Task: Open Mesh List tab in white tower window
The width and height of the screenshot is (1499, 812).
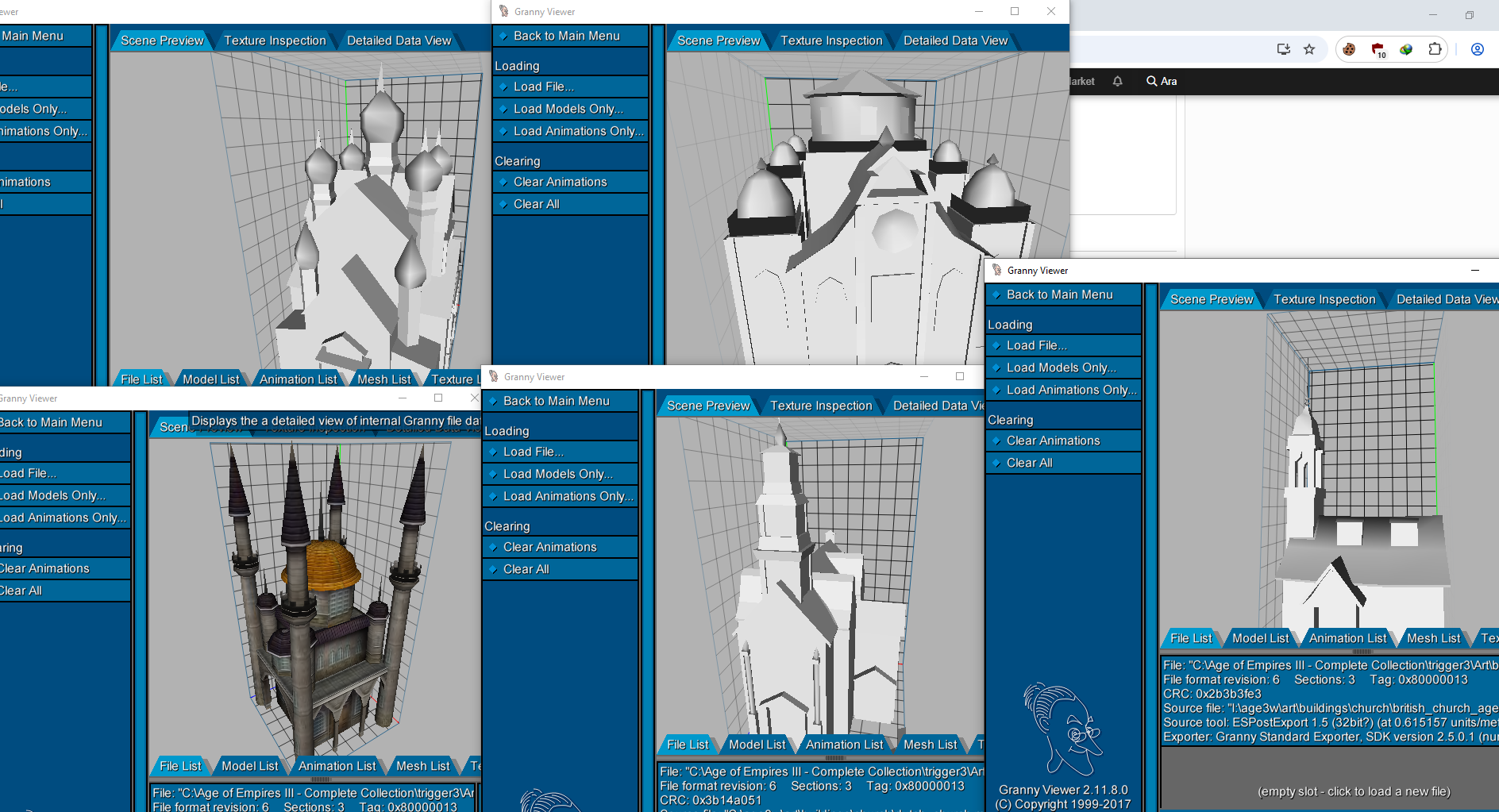Action: (x=931, y=745)
